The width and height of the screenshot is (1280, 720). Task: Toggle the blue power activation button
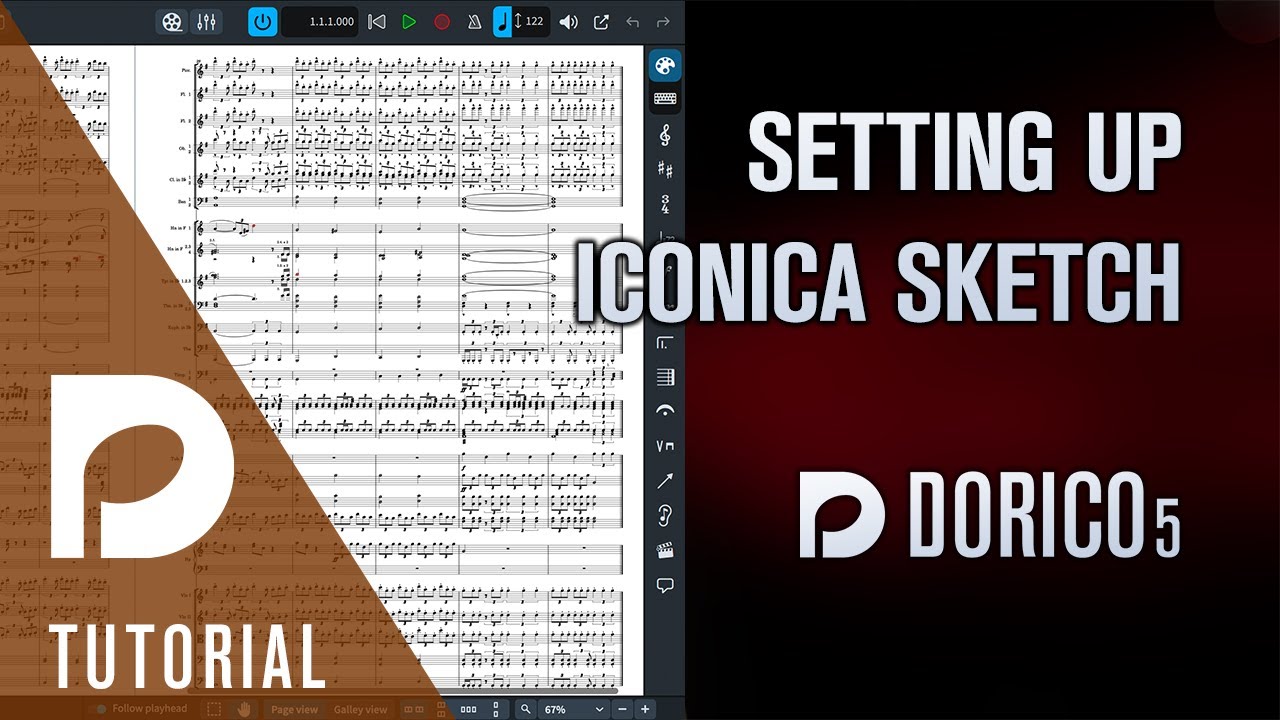(x=262, y=21)
